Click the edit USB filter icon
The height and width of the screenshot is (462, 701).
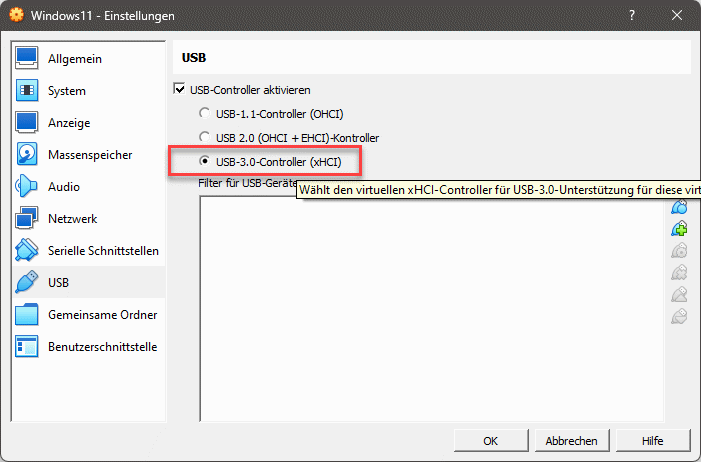[679, 250]
